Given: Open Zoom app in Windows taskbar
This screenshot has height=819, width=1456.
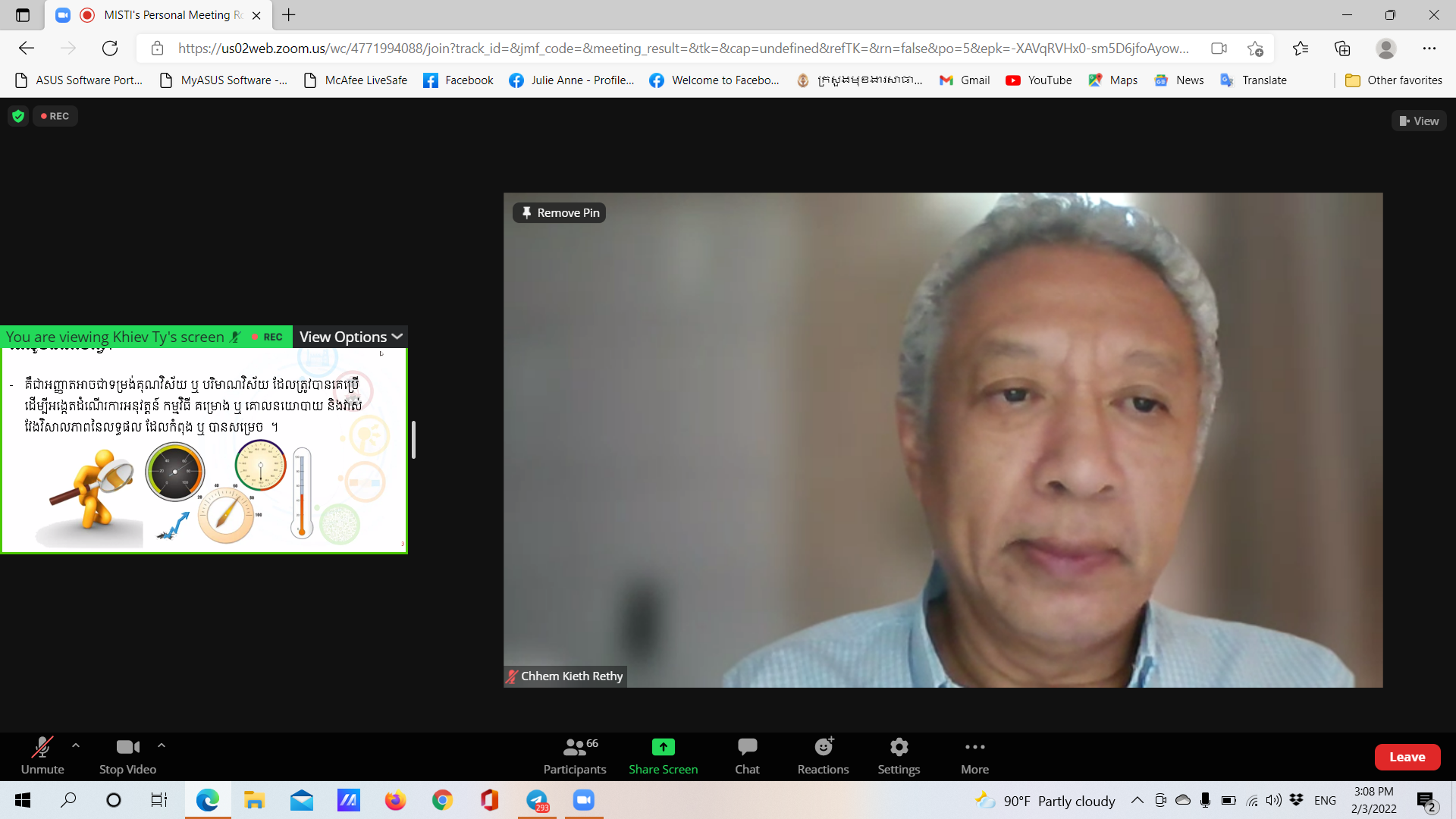Looking at the screenshot, I should (x=583, y=800).
